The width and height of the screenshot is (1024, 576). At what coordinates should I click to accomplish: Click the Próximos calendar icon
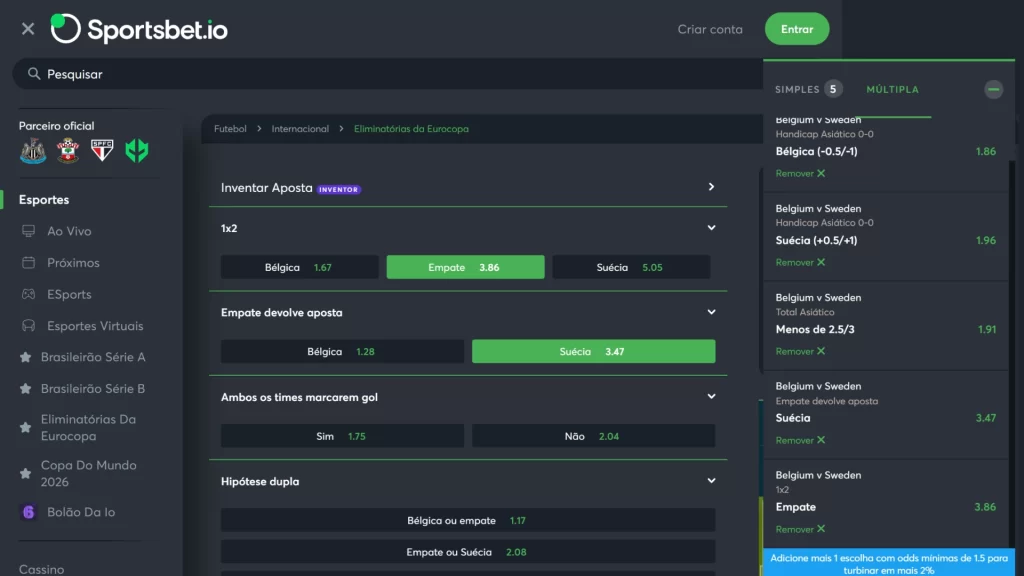28,263
